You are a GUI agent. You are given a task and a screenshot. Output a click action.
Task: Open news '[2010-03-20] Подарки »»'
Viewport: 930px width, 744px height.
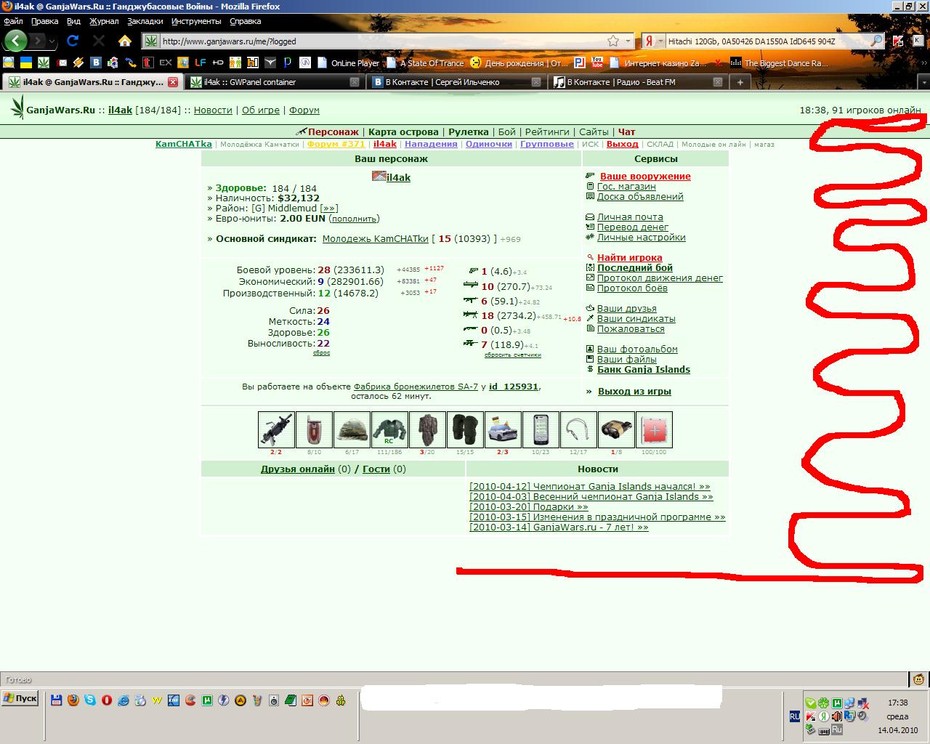[x=528, y=507]
